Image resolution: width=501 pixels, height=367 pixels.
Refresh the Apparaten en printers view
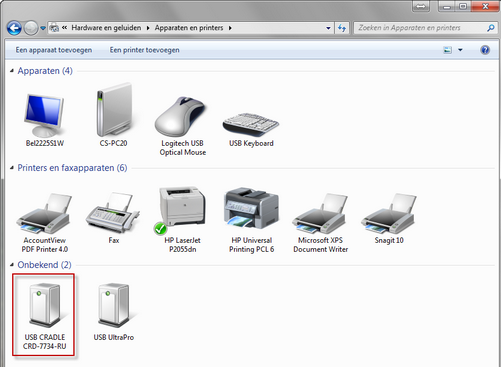342,28
